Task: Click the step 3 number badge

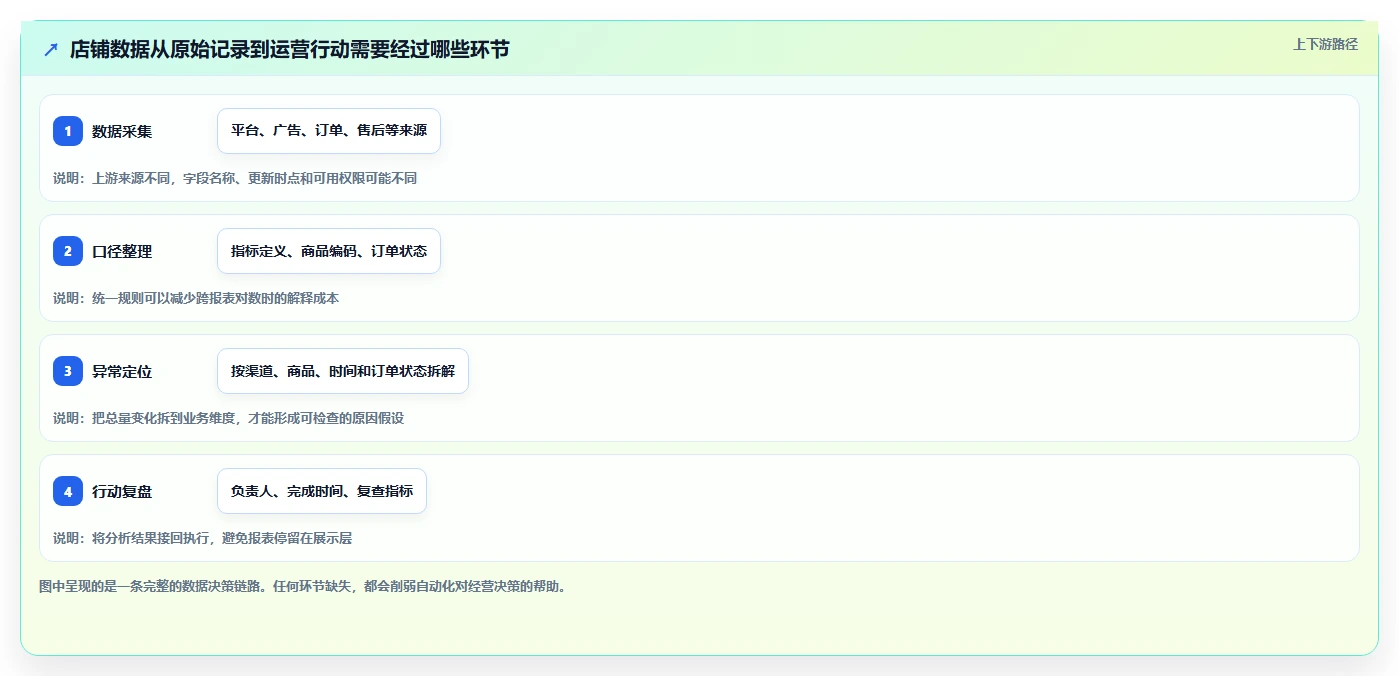Action: [68, 371]
